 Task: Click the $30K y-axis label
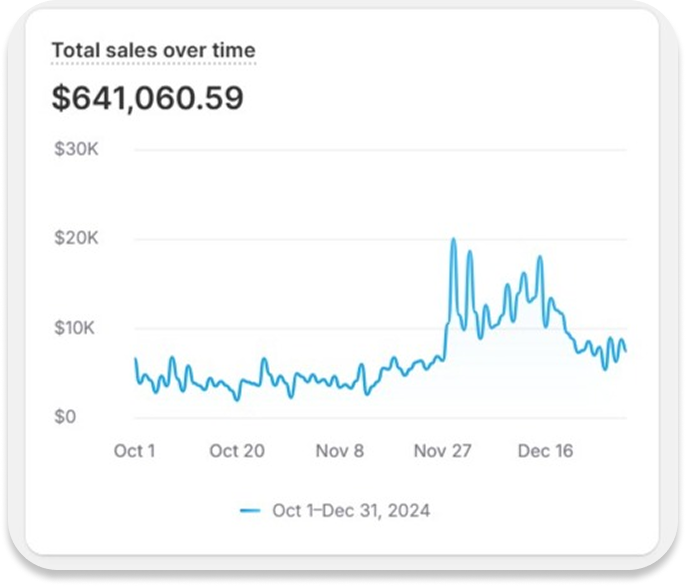tap(75, 150)
